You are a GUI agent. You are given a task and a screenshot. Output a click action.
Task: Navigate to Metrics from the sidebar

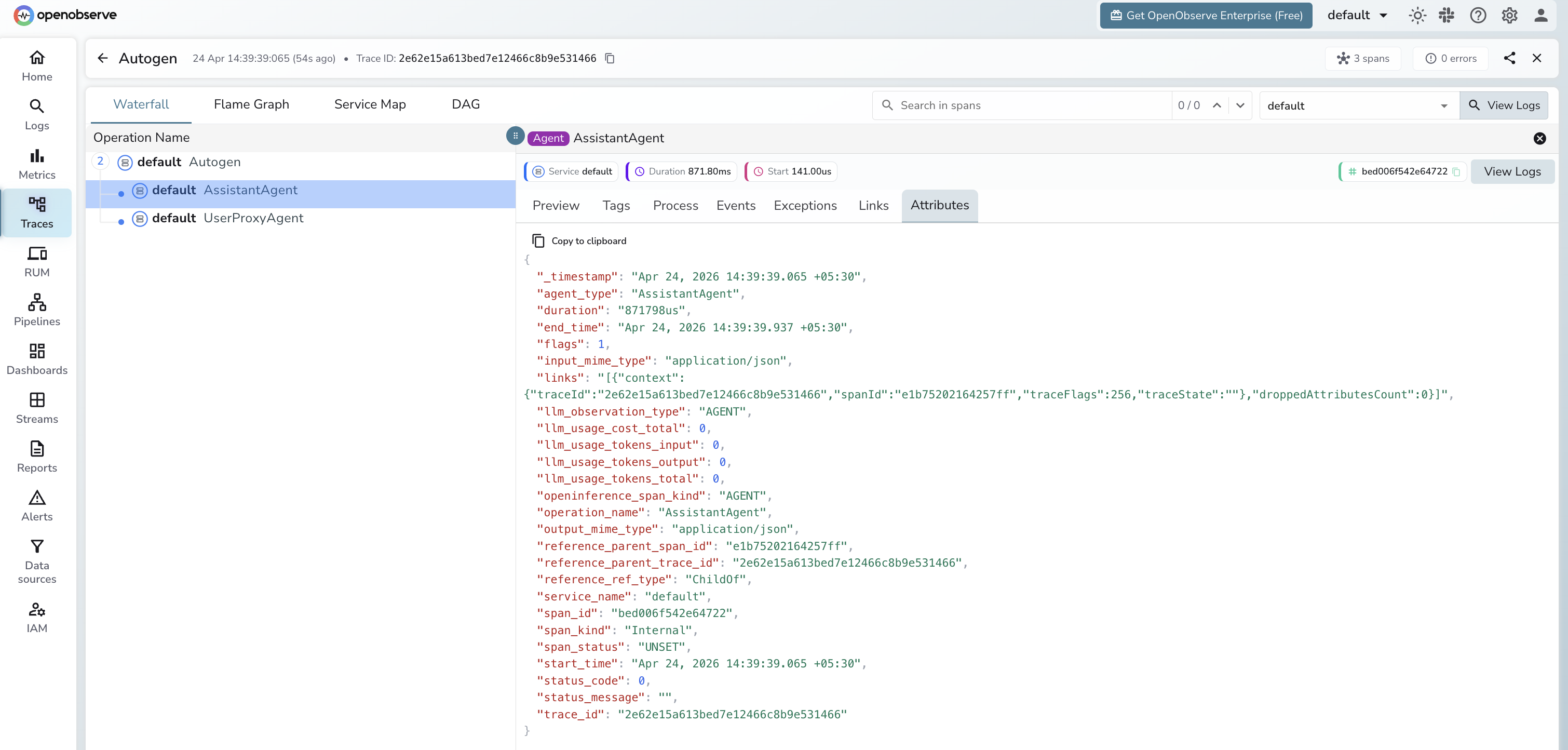click(x=36, y=163)
